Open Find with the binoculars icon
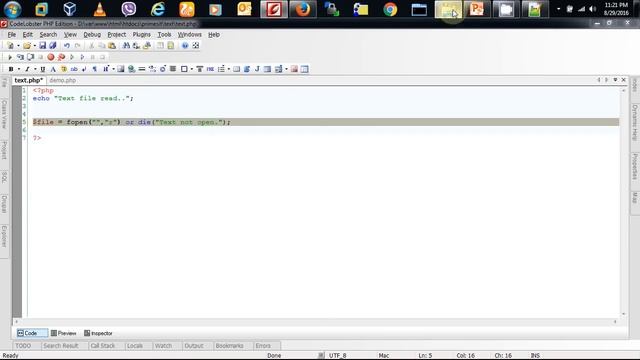Image resolution: width=640 pixels, height=360 pixels. pyautogui.click(x=126, y=46)
